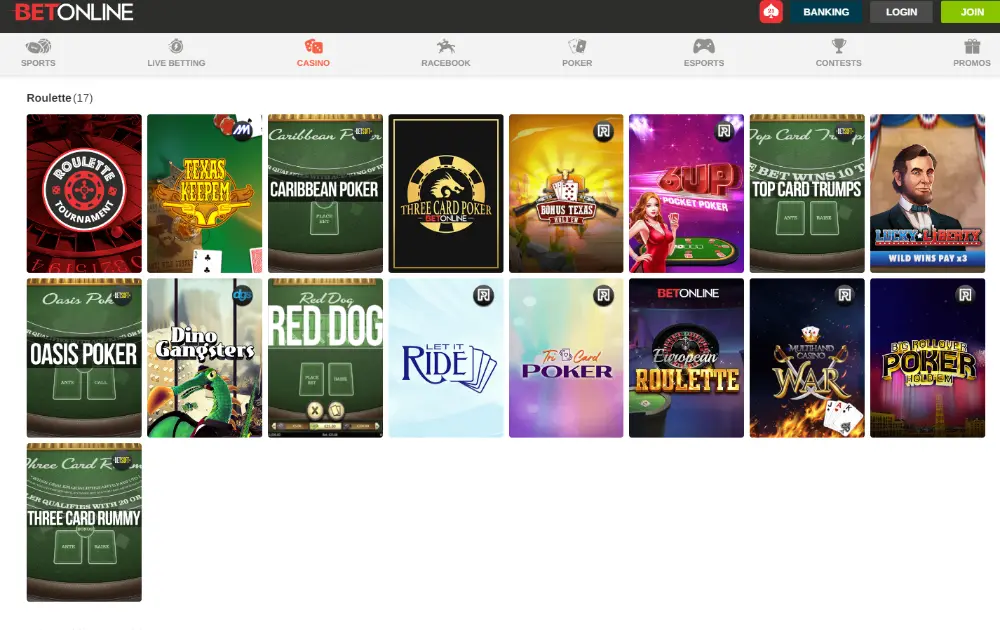Launch Three Card Poker BetOnline game
This screenshot has height=630, width=1000.
click(x=446, y=193)
